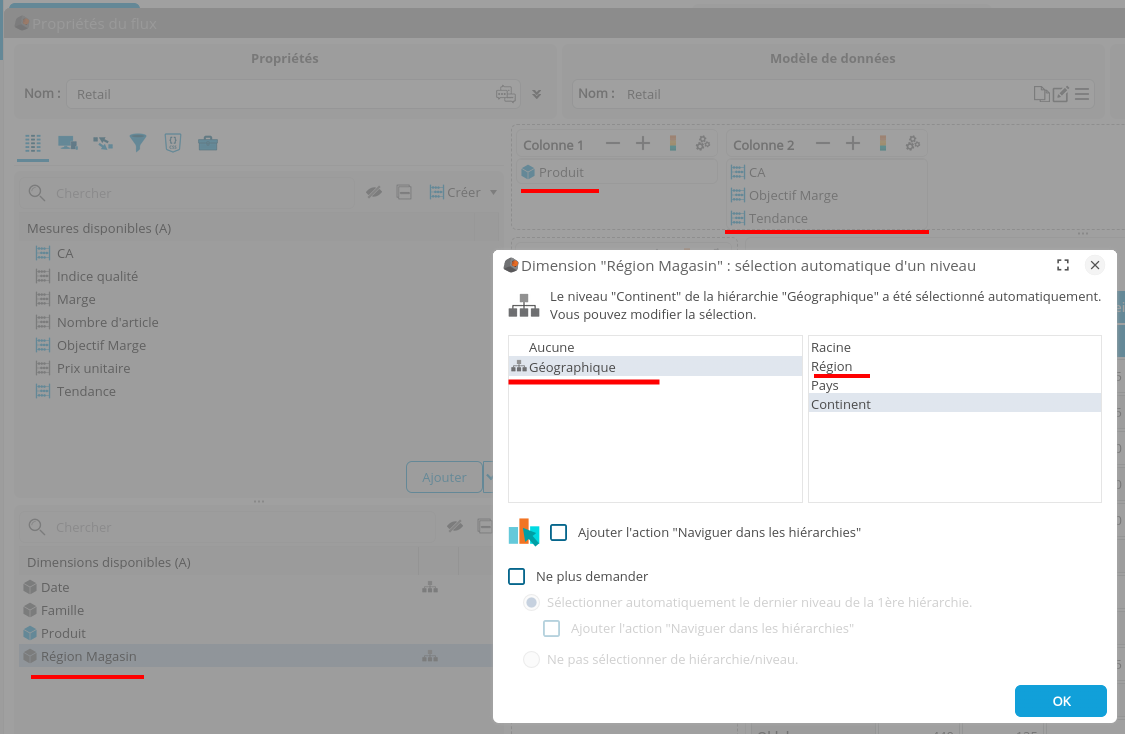Confirm the selection with OK
1125x734 pixels.
coord(1060,701)
